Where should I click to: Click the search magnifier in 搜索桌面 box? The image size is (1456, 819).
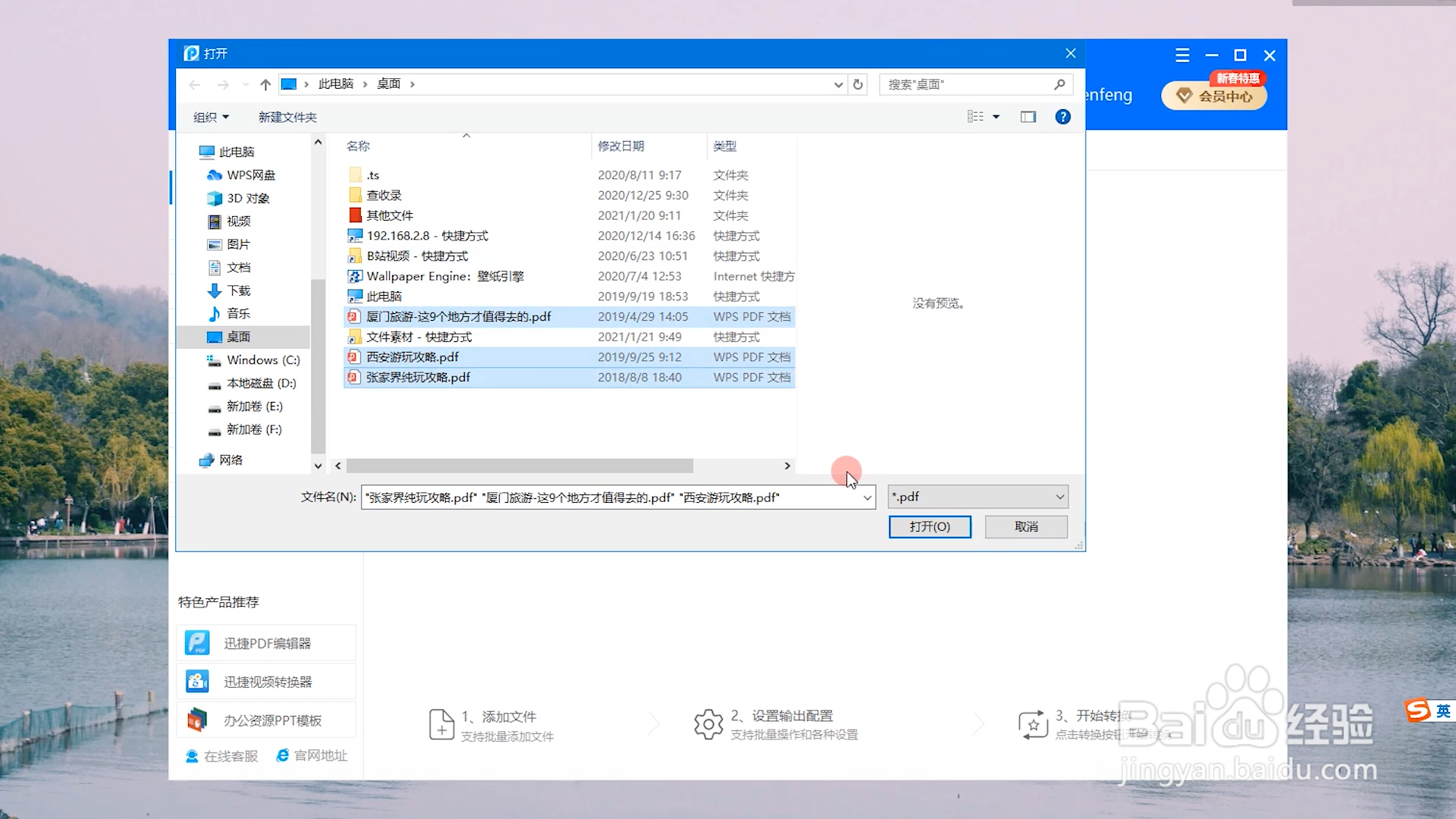(x=1059, y=84)
